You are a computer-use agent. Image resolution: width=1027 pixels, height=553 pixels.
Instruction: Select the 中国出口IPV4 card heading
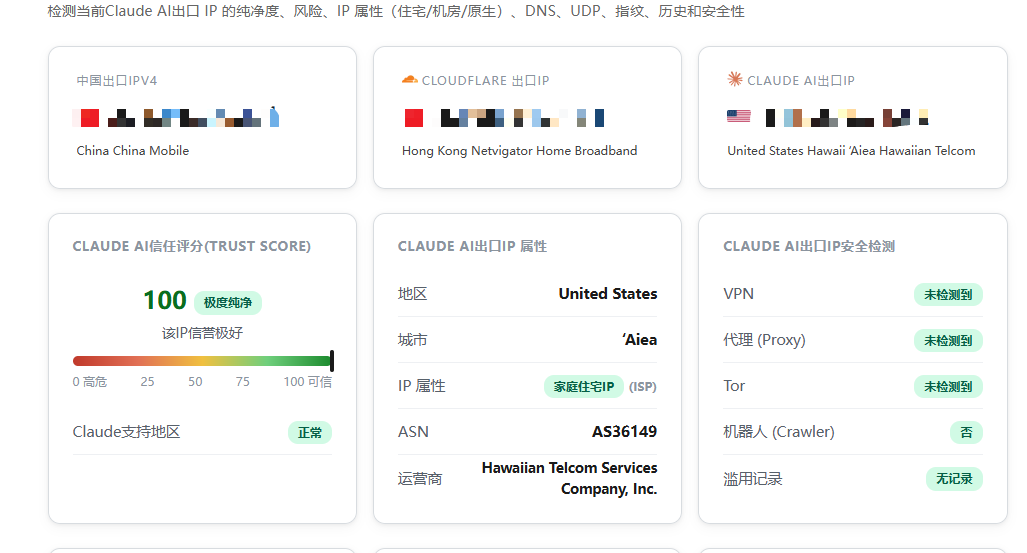(x=117, y=81)
